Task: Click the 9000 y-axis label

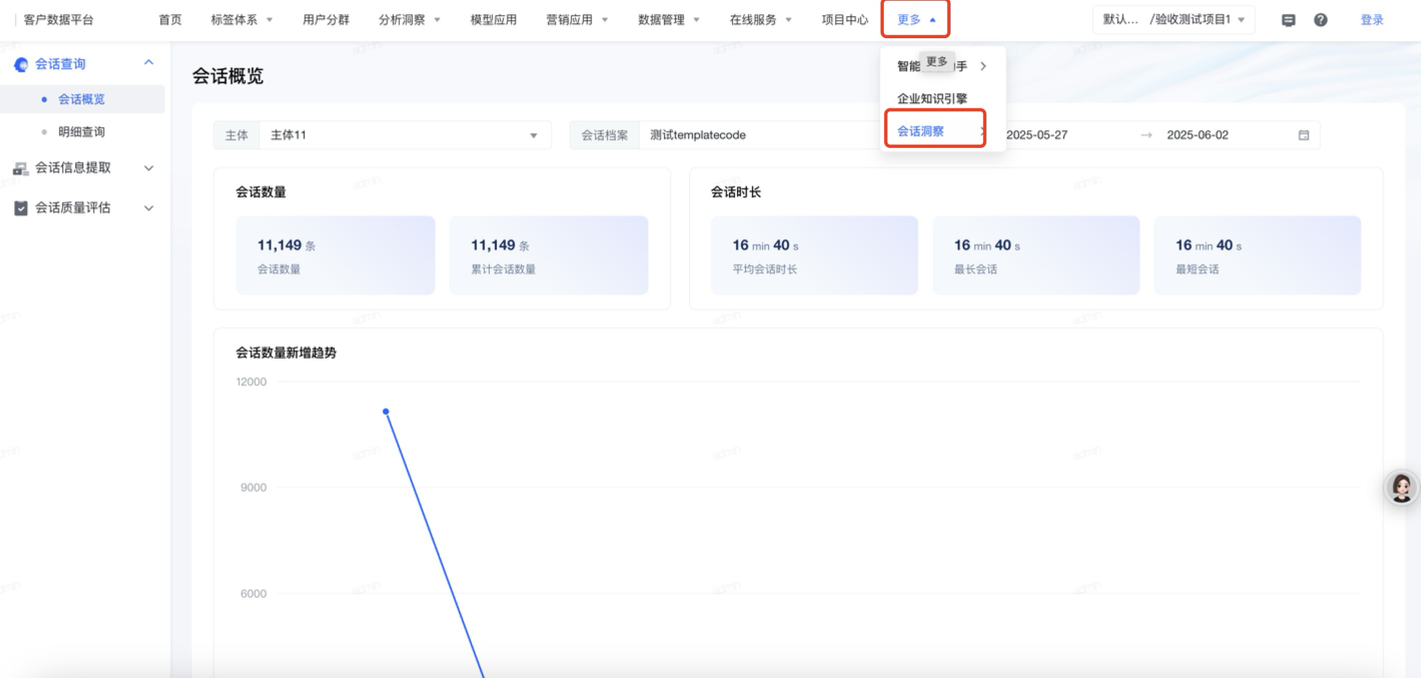Action: pos(254,488)
